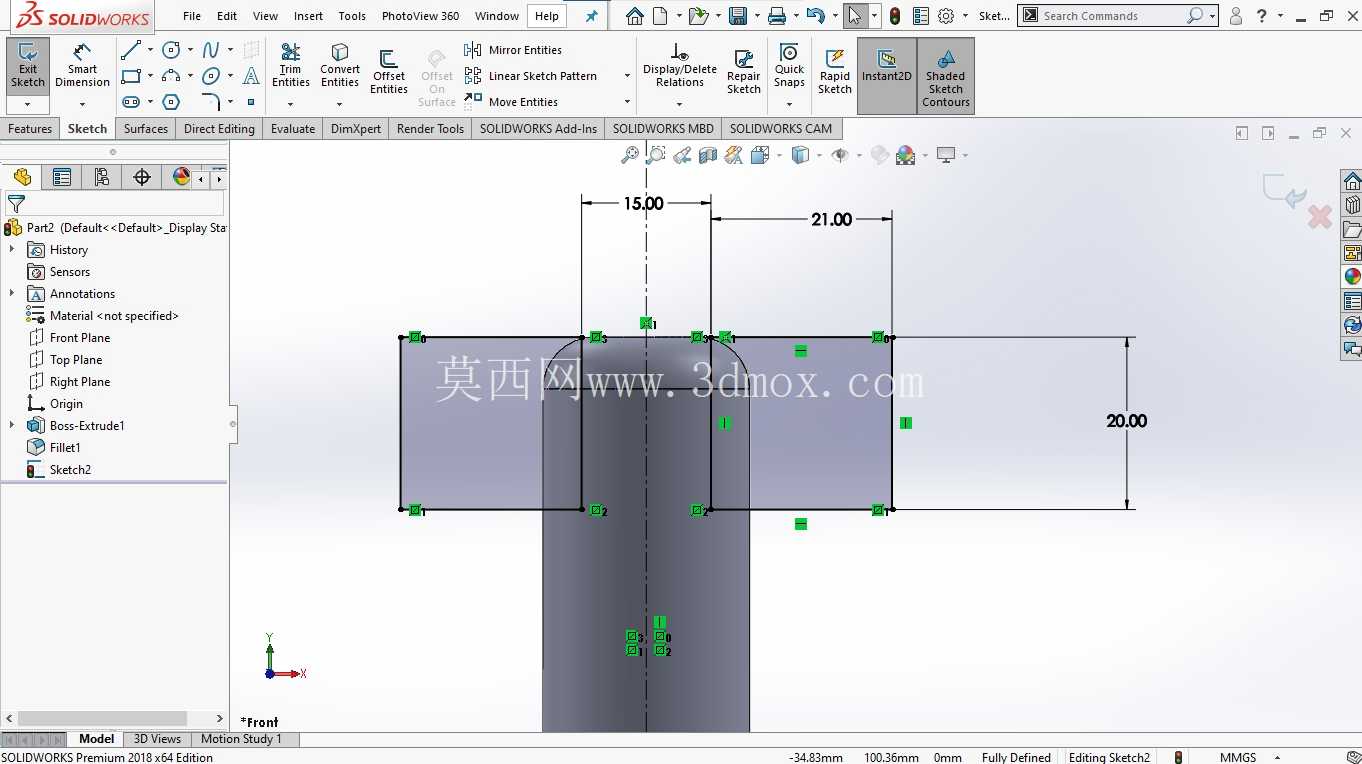The image size is (1362, 764).
Task: Expand the Annotations tree node
Action: pos(12,294)
